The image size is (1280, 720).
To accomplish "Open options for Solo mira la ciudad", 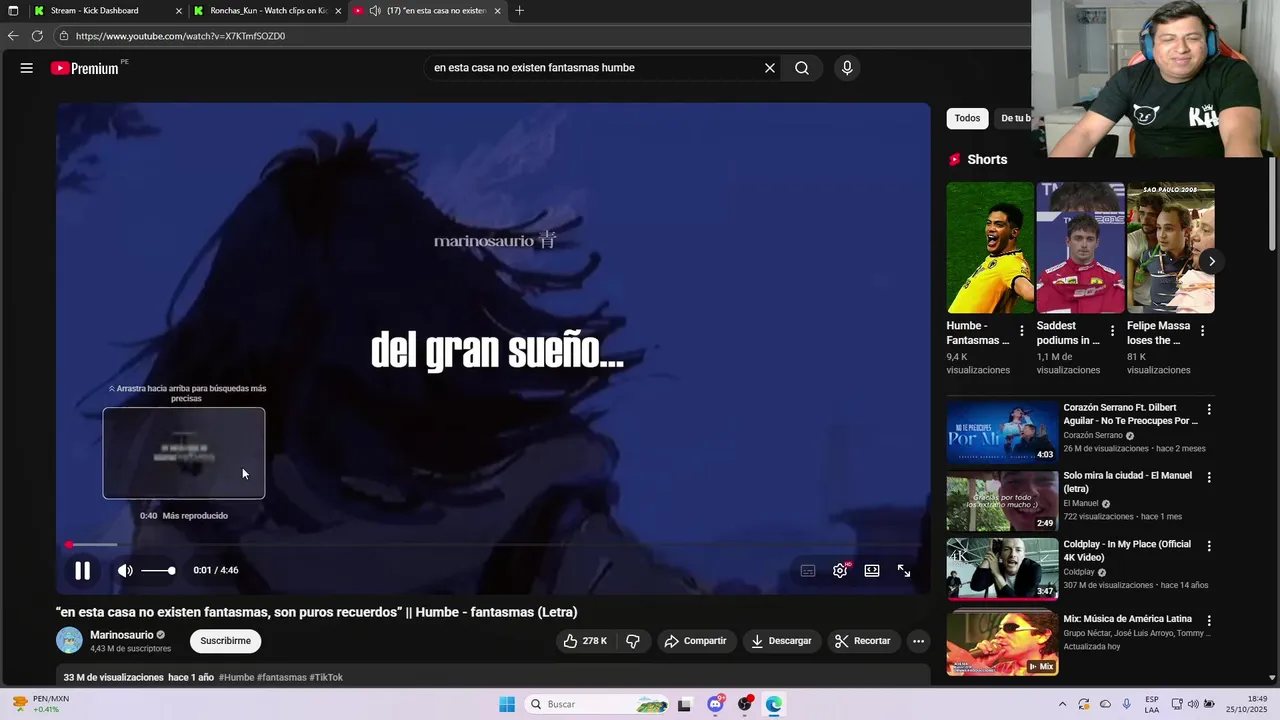I will (x=1209, y=477).
